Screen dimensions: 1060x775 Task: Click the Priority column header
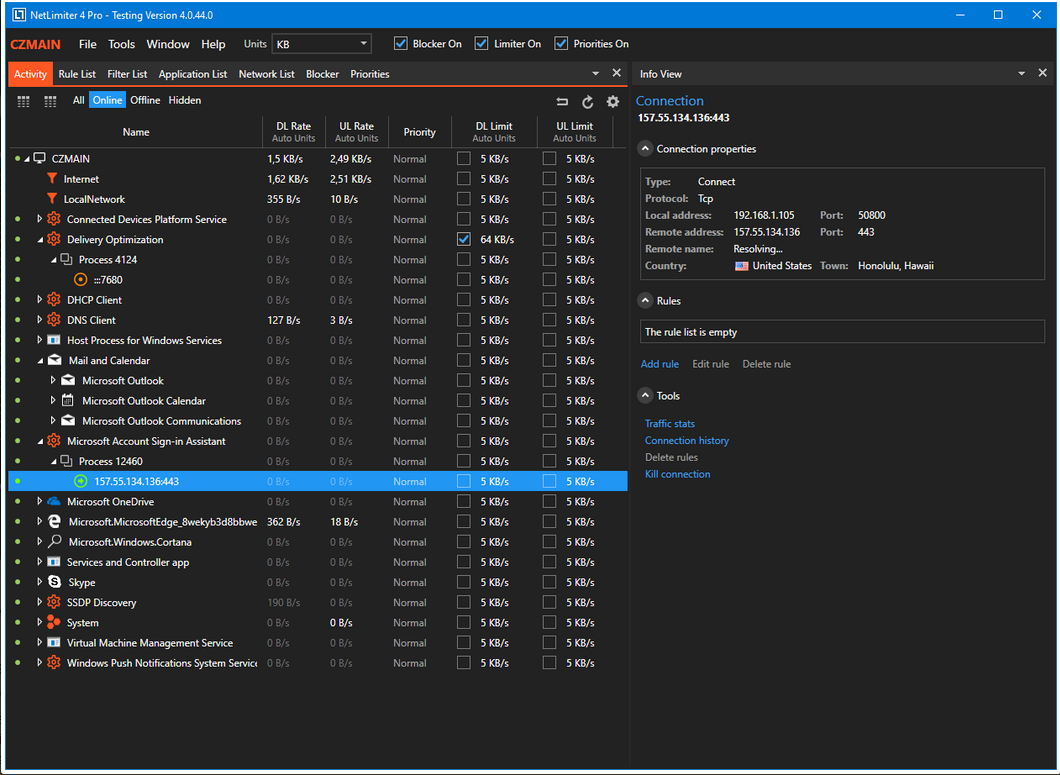point(420,132)
